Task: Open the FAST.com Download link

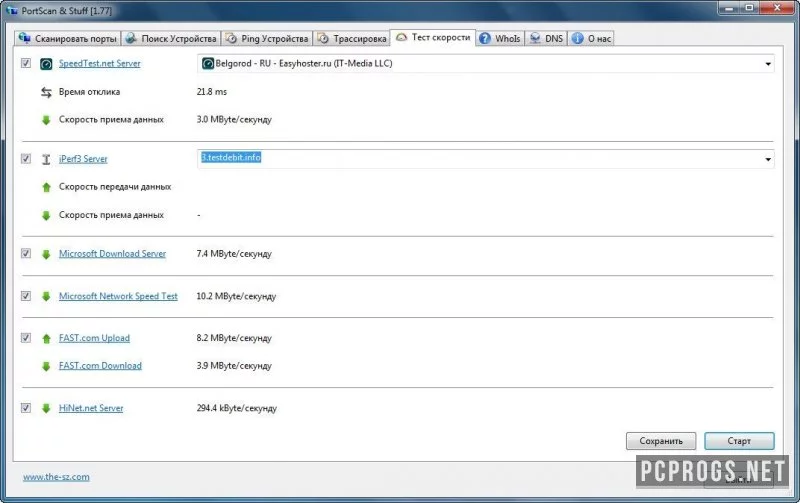Action: [x=100, y=366]
